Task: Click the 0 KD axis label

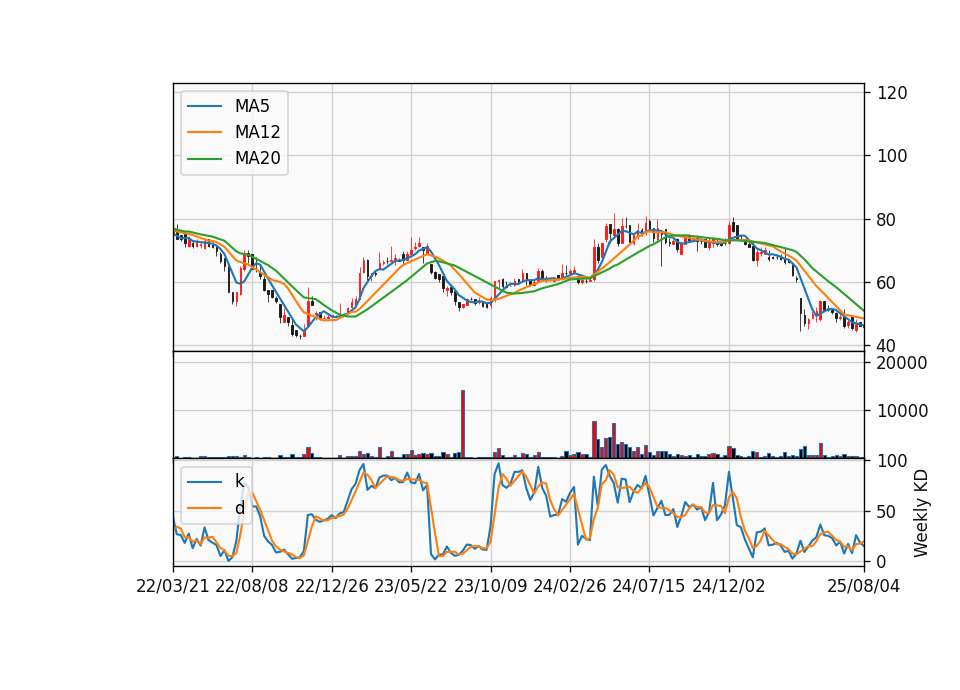Action: tap(882, 561)
